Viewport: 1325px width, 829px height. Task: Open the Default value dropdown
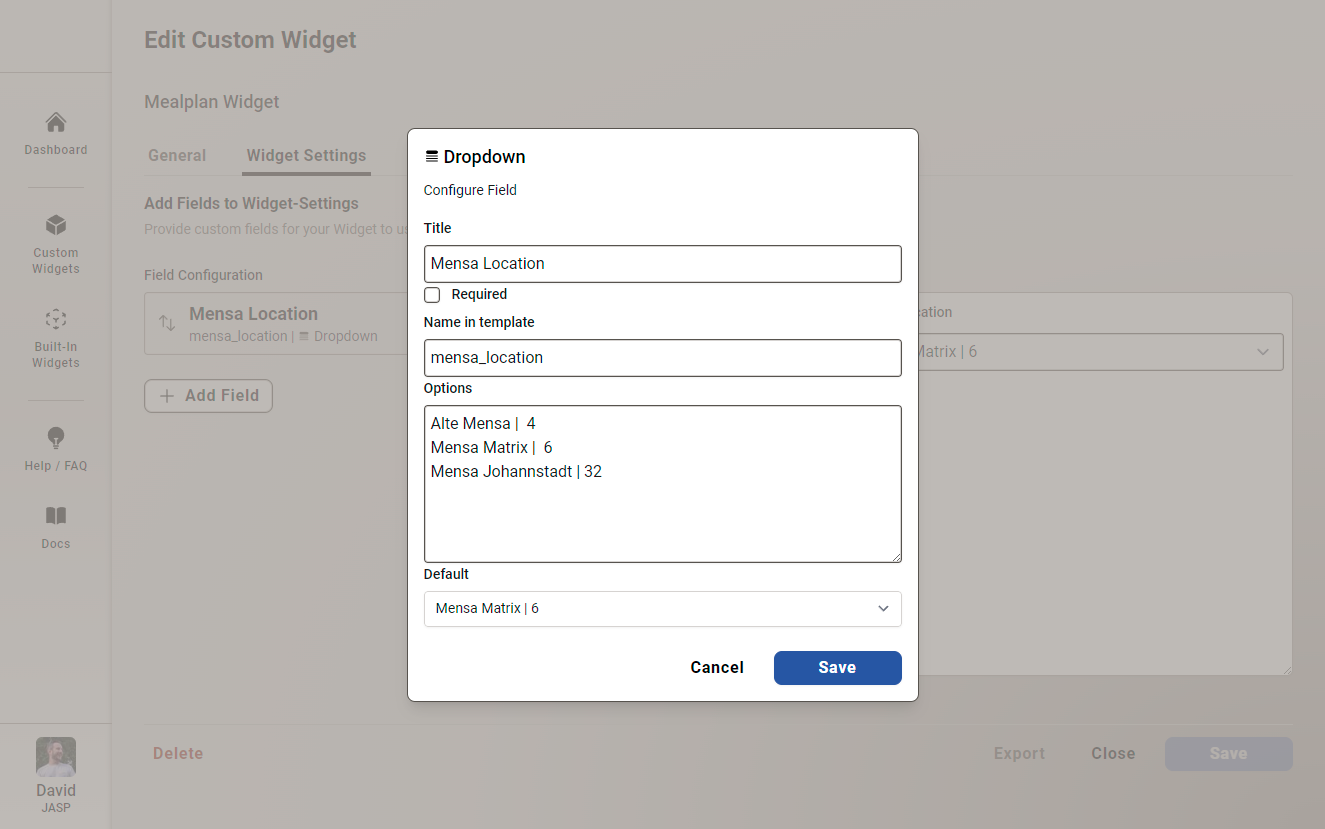pyautogui.click(x=662, y=609)
